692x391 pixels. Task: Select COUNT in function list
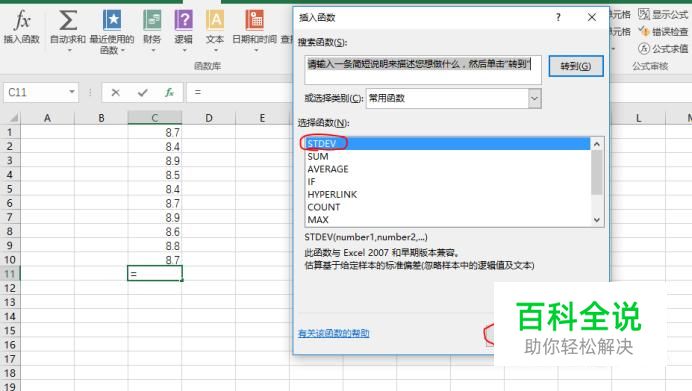[447, 207]
